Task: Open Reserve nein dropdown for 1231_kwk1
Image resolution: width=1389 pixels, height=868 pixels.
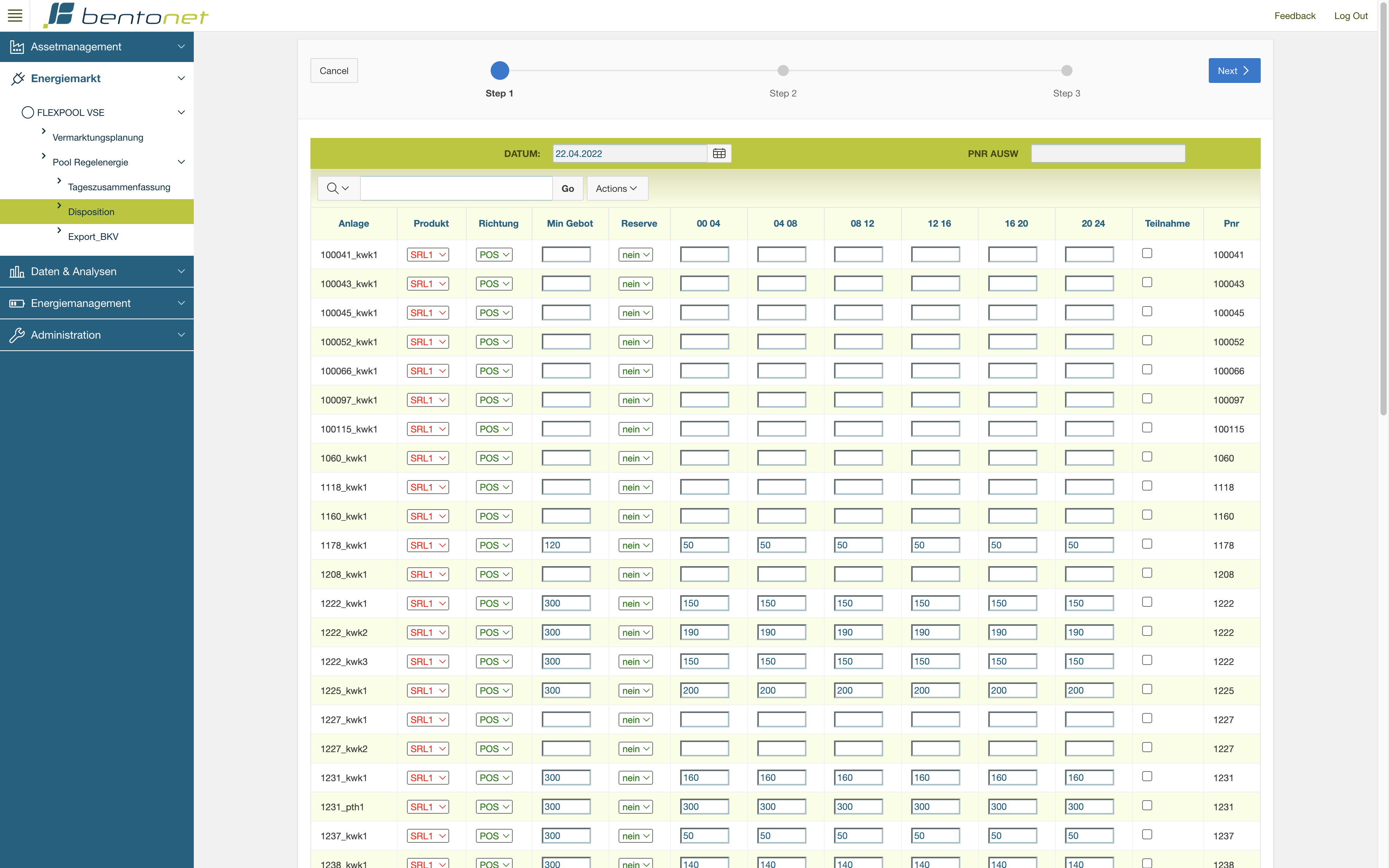Action: click(635, 778)
